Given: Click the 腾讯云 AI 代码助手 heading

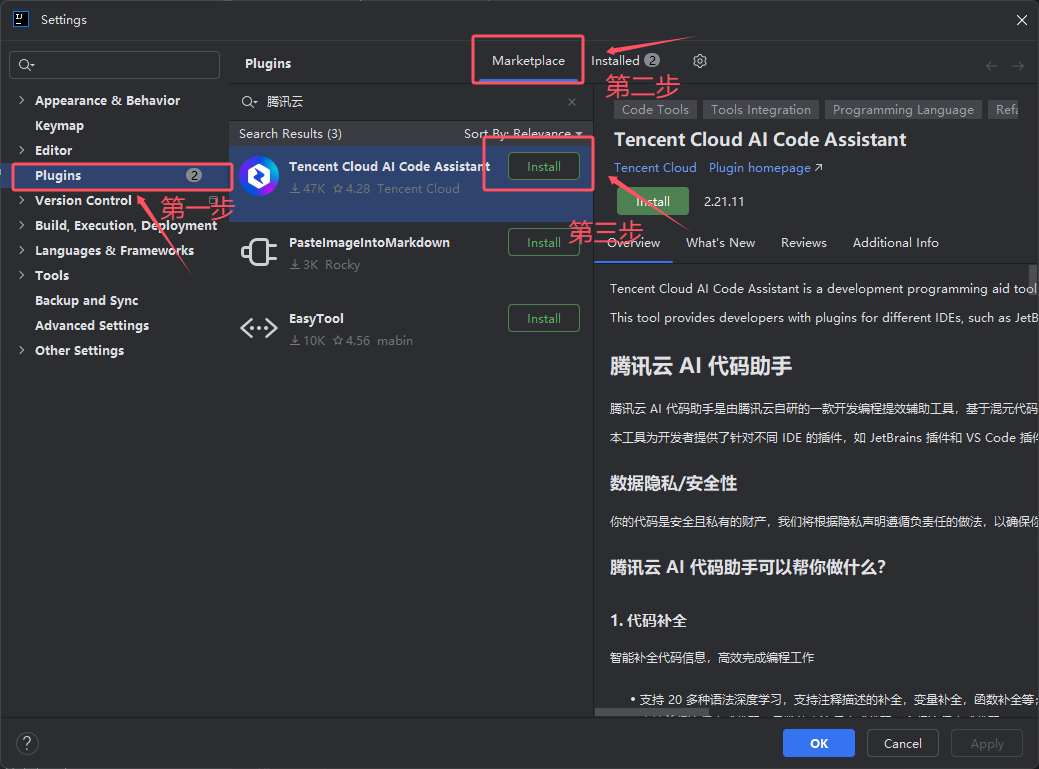Looking at the screenshot, I should (x=700, y=366).
